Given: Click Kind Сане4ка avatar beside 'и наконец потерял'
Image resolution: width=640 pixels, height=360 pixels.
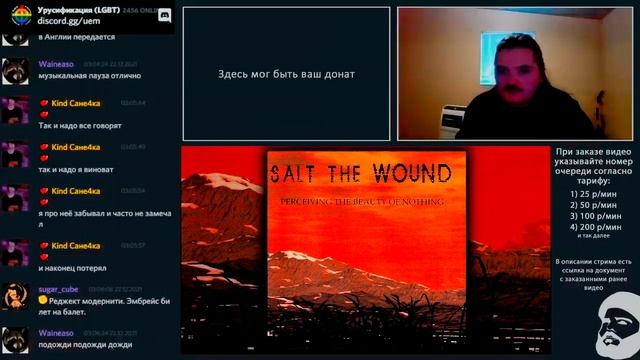Looking at the screenshot, I should (x=15, y=253).
